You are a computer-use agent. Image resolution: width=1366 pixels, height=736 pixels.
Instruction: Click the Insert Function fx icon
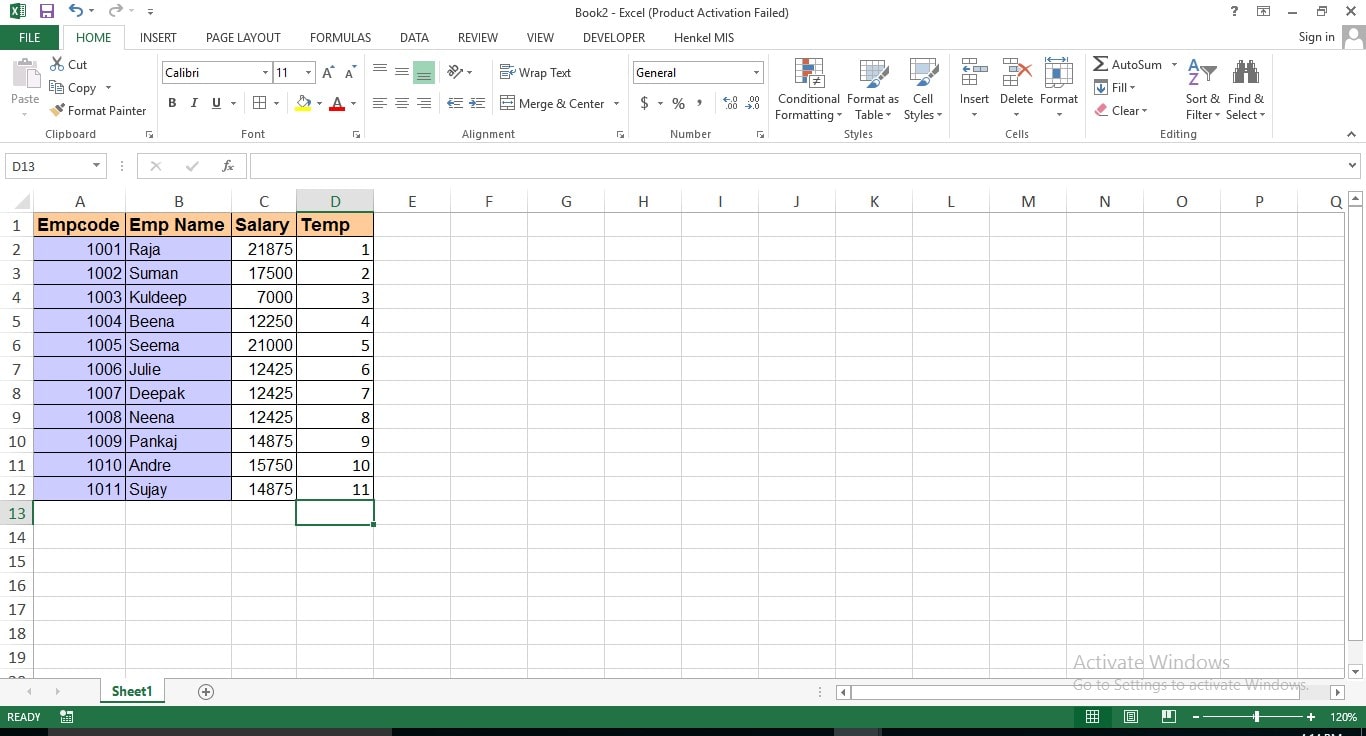228,166
